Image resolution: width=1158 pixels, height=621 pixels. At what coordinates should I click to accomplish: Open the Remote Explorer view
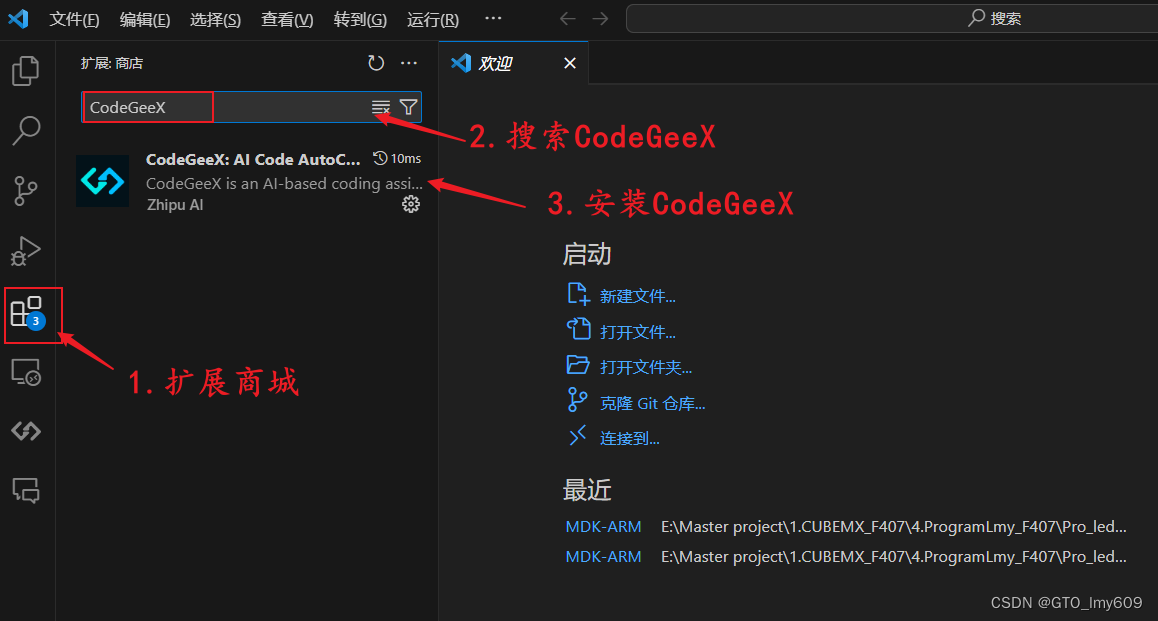click(x=26, y=372)
